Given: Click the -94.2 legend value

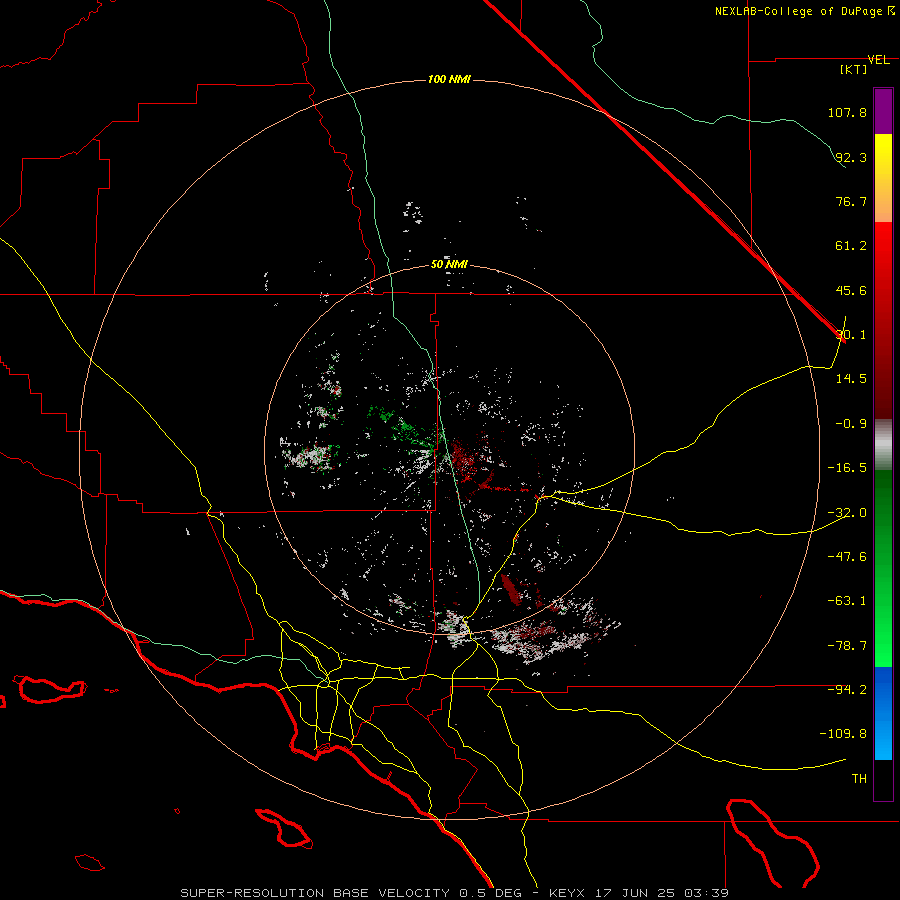Looking at the screenshot, I should point(847,689).
